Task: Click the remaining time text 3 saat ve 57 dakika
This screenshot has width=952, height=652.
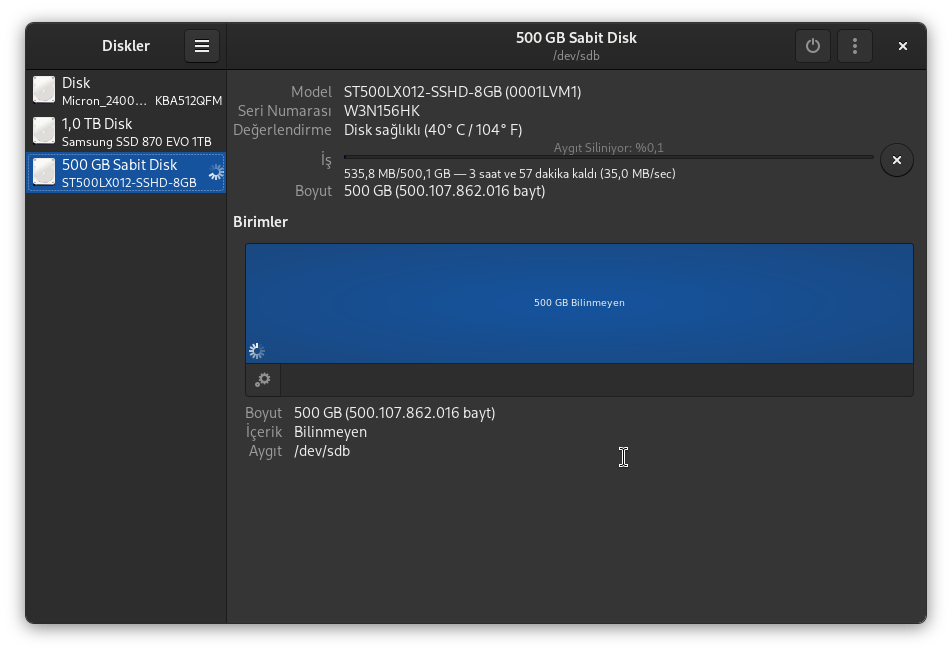Action: (x=529, y=174)
